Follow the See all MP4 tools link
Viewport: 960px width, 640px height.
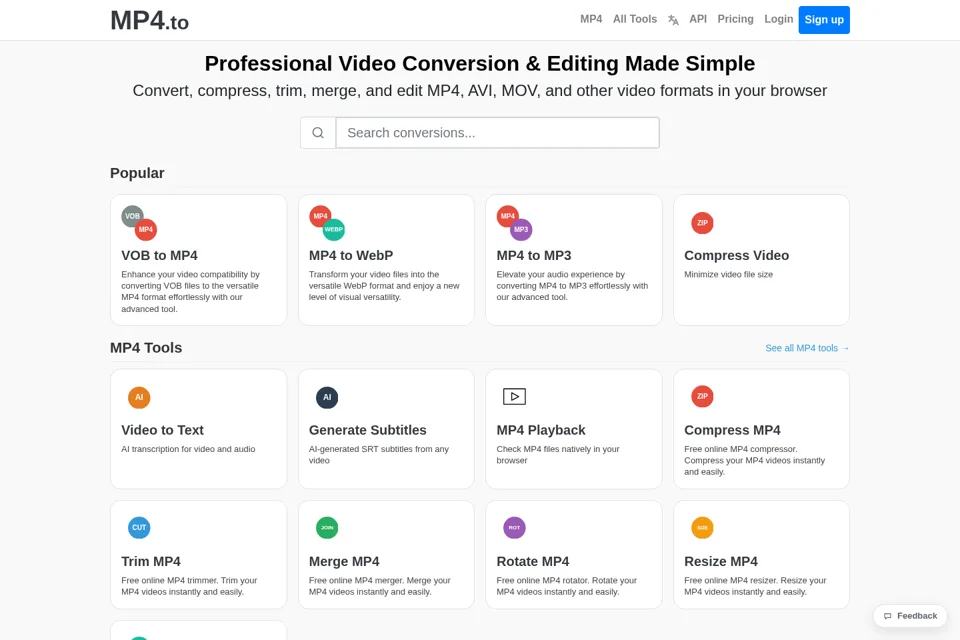[807, 348]
